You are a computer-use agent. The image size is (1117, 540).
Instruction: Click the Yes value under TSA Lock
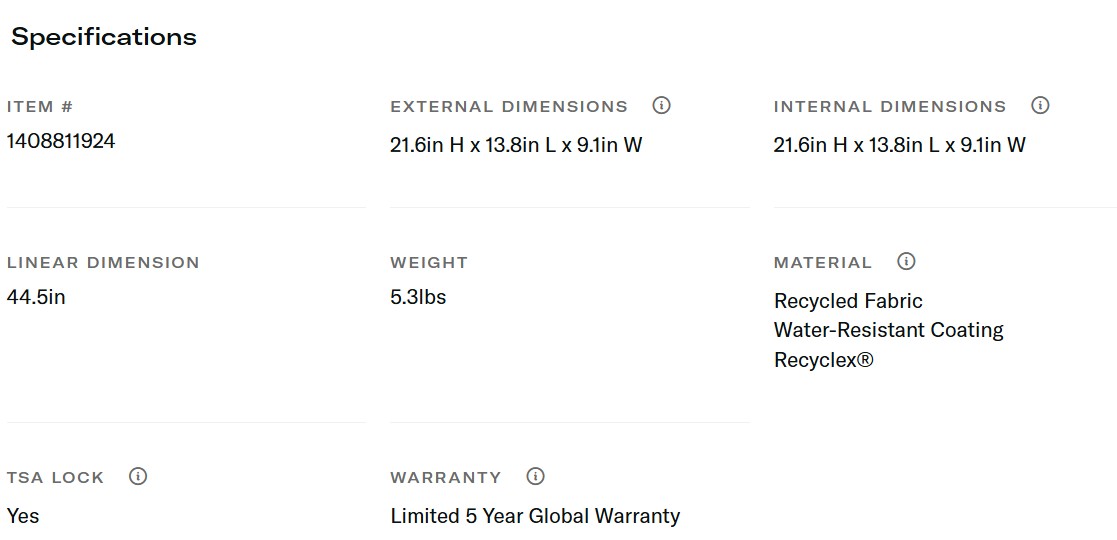(x=23, y=516)
